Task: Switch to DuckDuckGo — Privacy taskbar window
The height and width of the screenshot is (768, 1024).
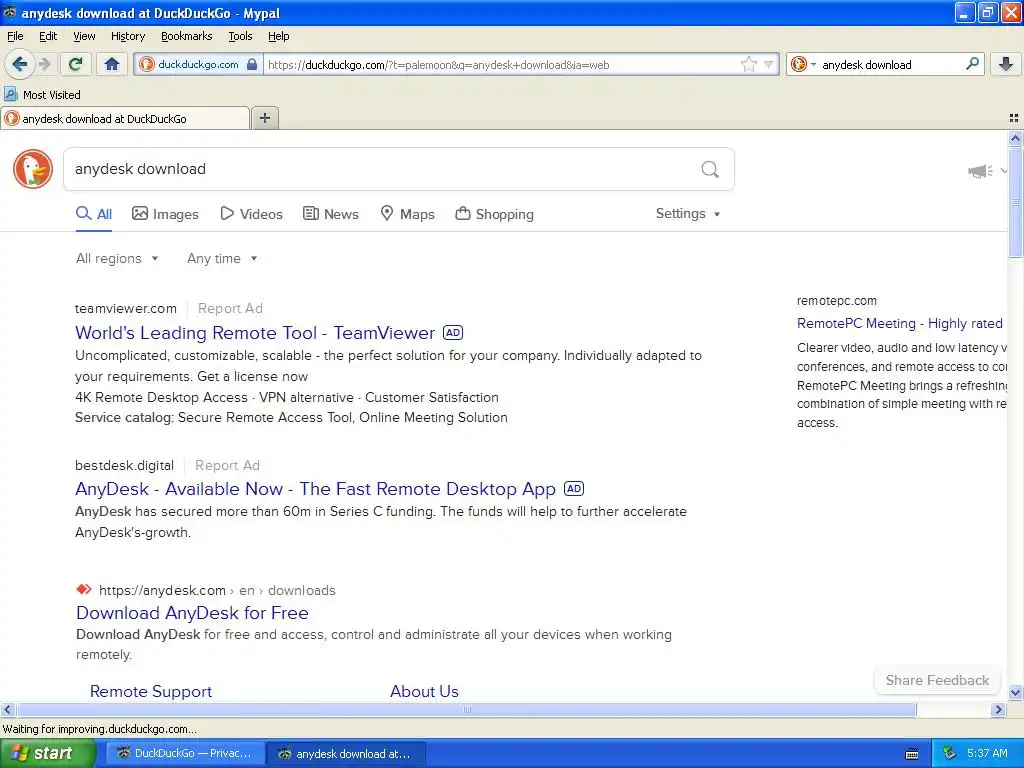Action: [185, 753]
